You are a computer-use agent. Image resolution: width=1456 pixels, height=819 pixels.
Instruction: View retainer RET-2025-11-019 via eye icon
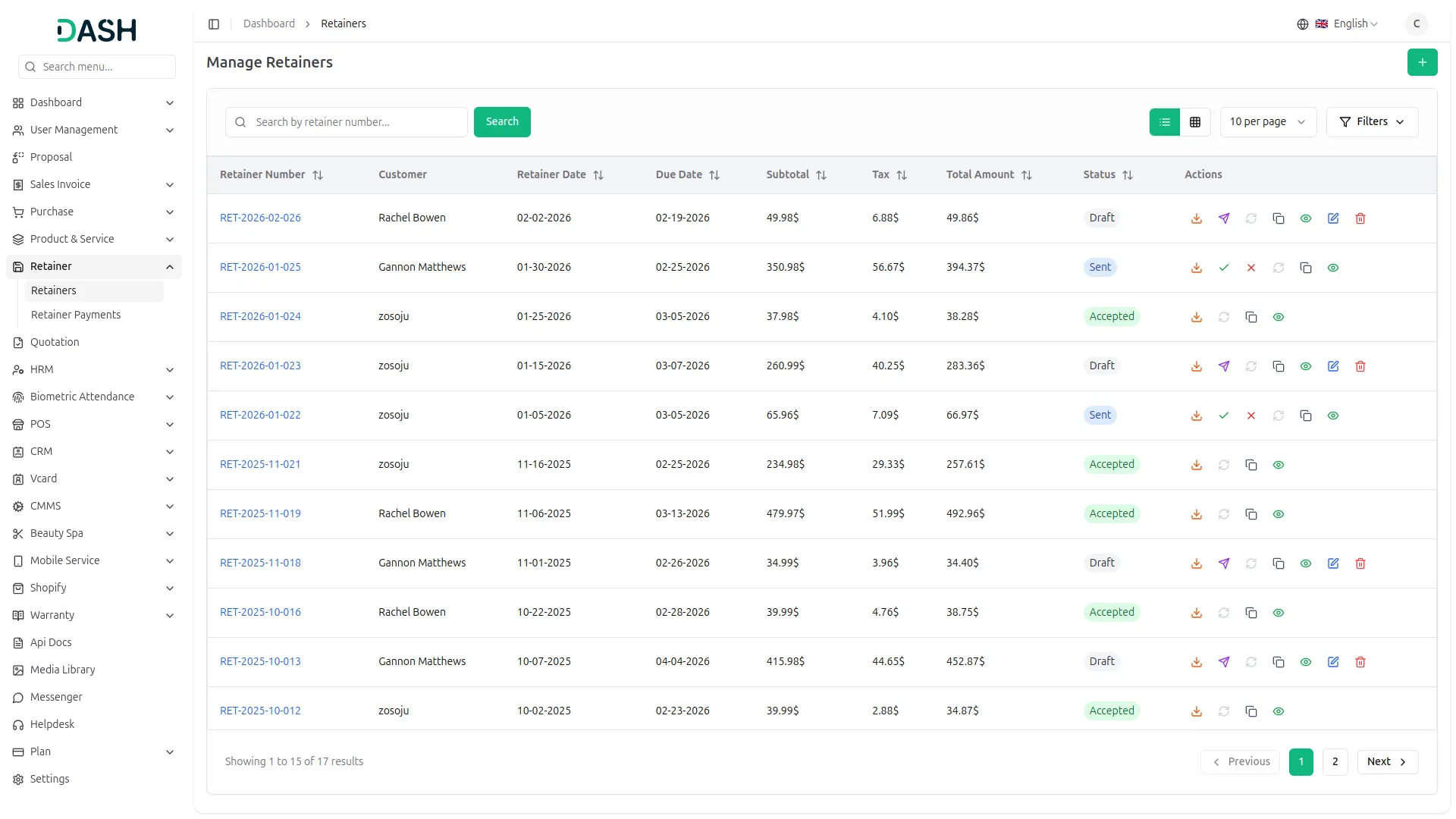1278,514
